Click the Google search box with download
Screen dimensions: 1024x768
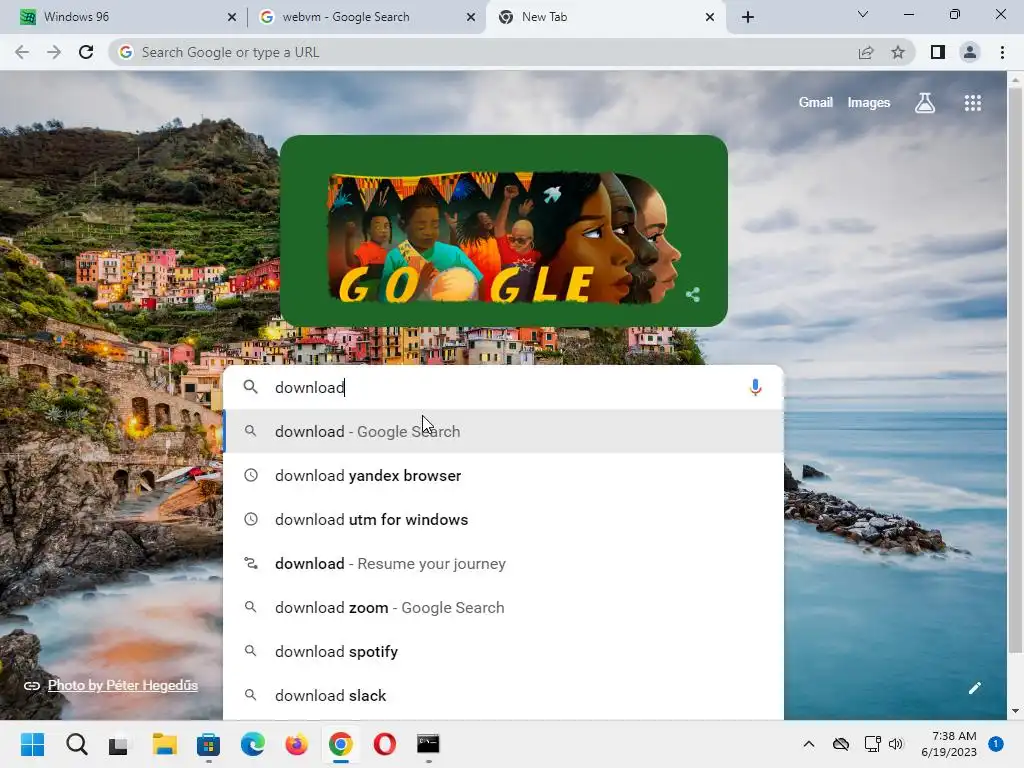[504, 387]
